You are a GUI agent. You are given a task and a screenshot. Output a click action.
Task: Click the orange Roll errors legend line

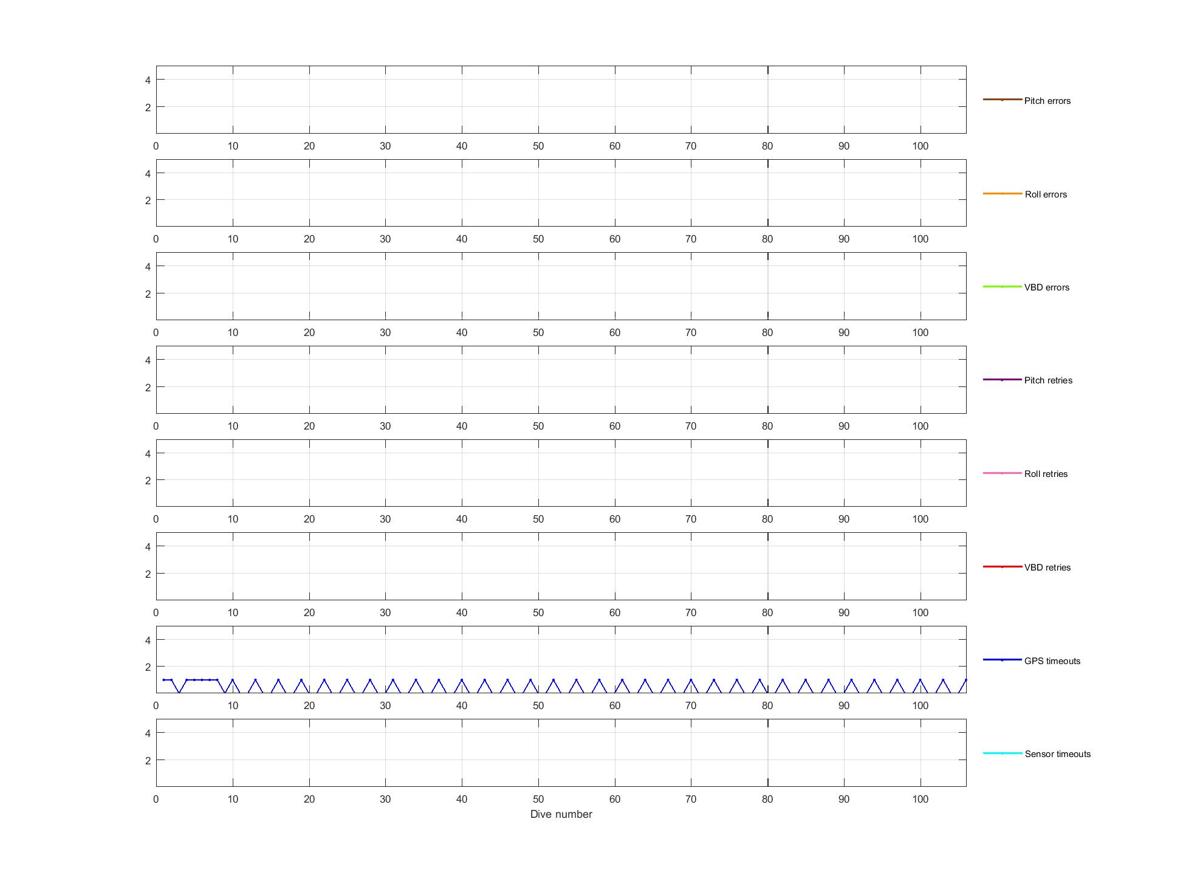pyautogui.click(x=1002, y=193)
